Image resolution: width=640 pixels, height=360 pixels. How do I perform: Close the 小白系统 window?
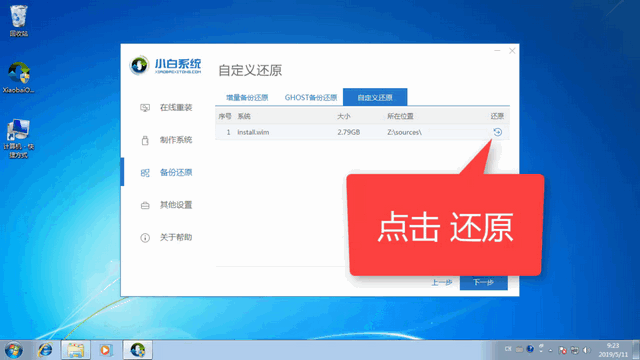pyautogui.click(x=512, y=51)
